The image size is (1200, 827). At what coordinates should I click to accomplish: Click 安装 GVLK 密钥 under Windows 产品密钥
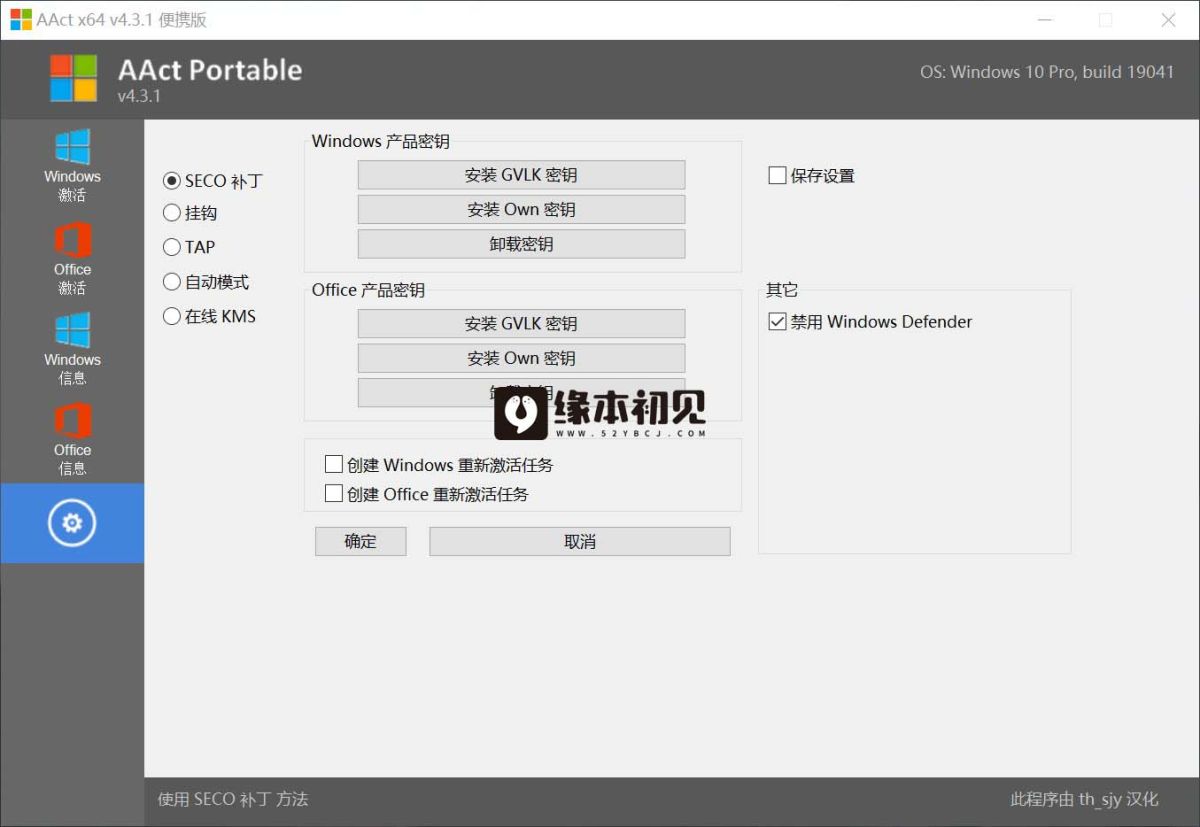pyautogui.click(x=521, y=175)
